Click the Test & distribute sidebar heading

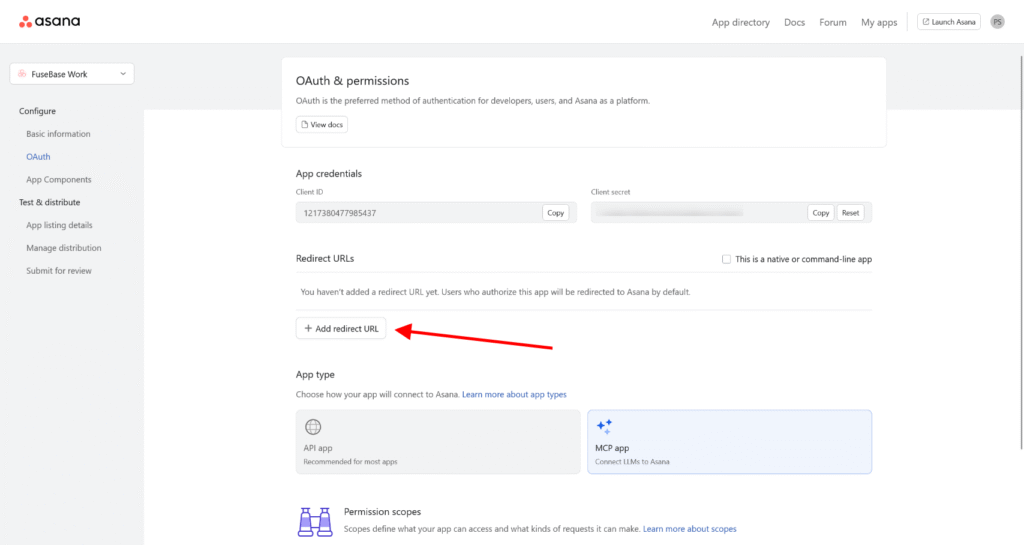(50, 202)
